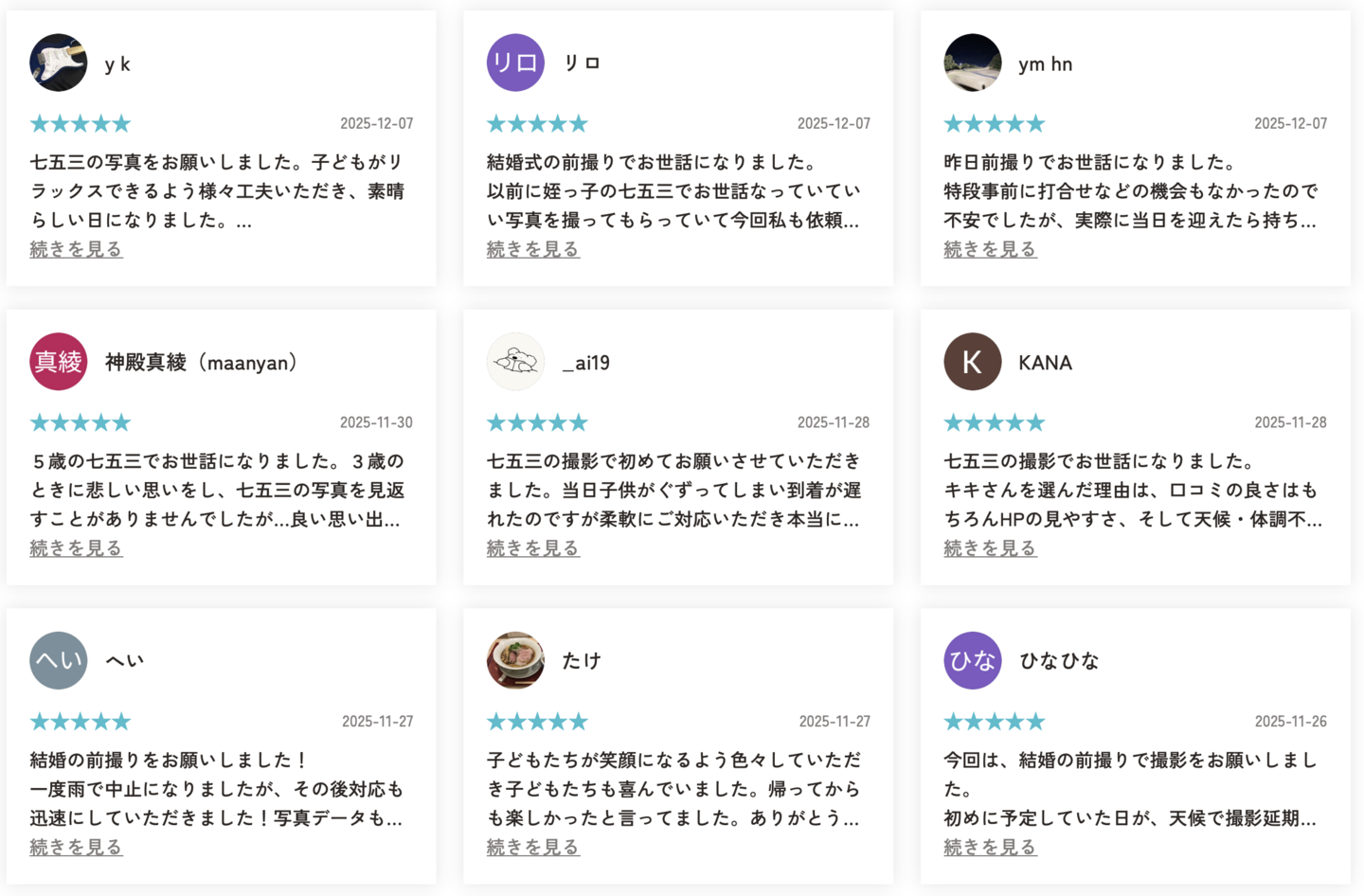Click ym hn's night road avatar
The height and width of the screenshot is (896, 1364).
[973, 63]
